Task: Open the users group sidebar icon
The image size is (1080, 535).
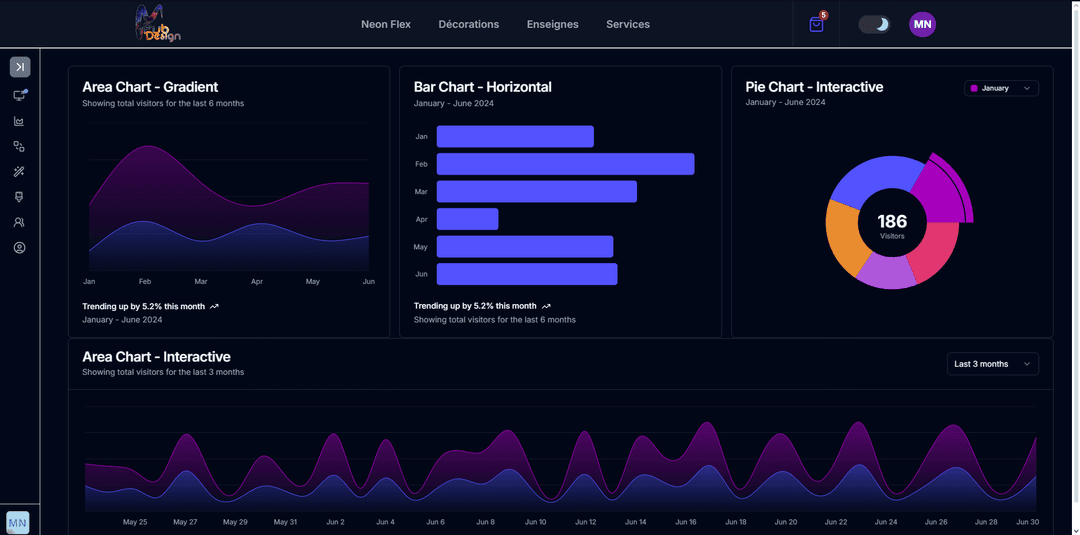Action: (19, 222)
